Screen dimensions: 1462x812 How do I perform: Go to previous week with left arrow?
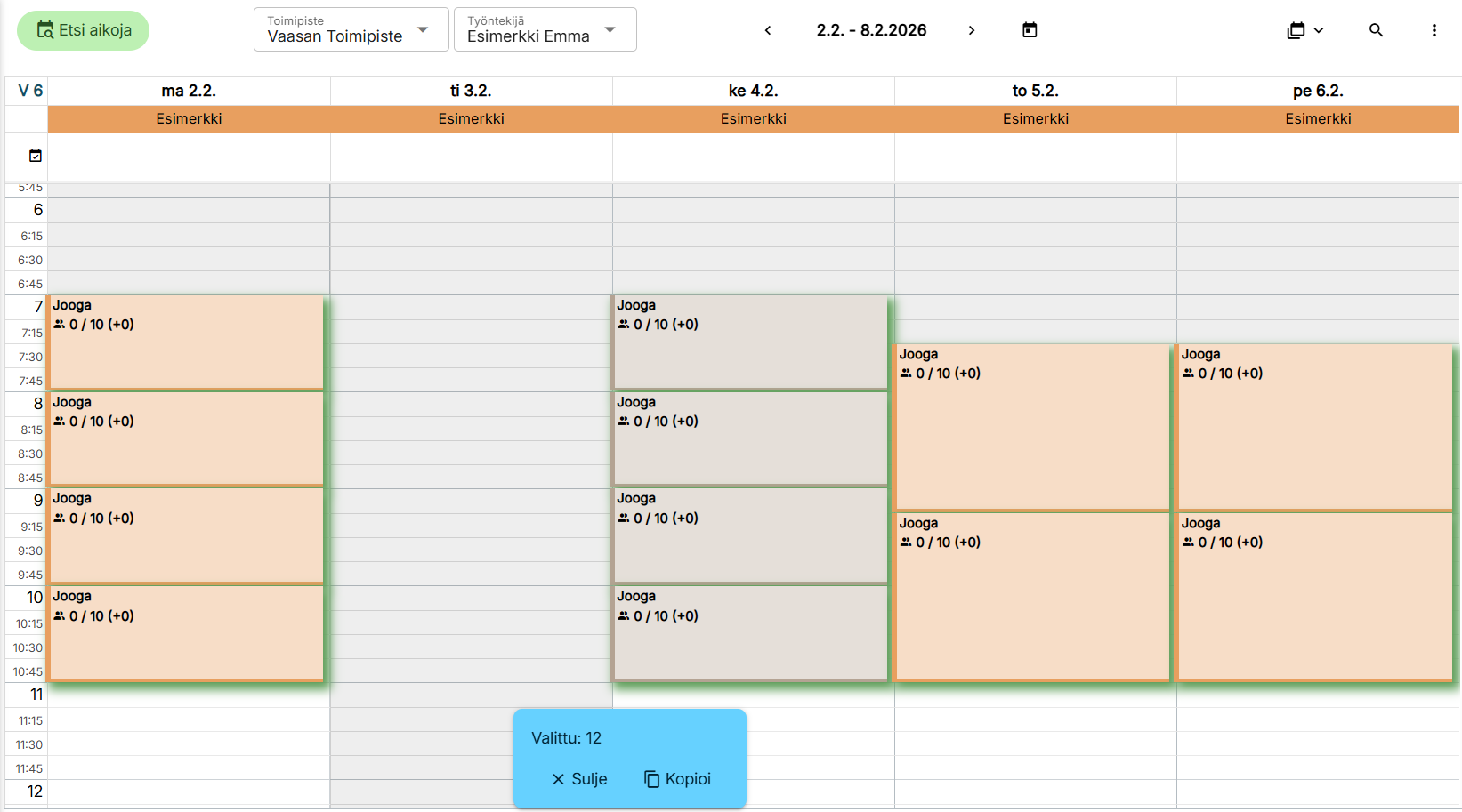pyautogui.click(x=768, y=30)
